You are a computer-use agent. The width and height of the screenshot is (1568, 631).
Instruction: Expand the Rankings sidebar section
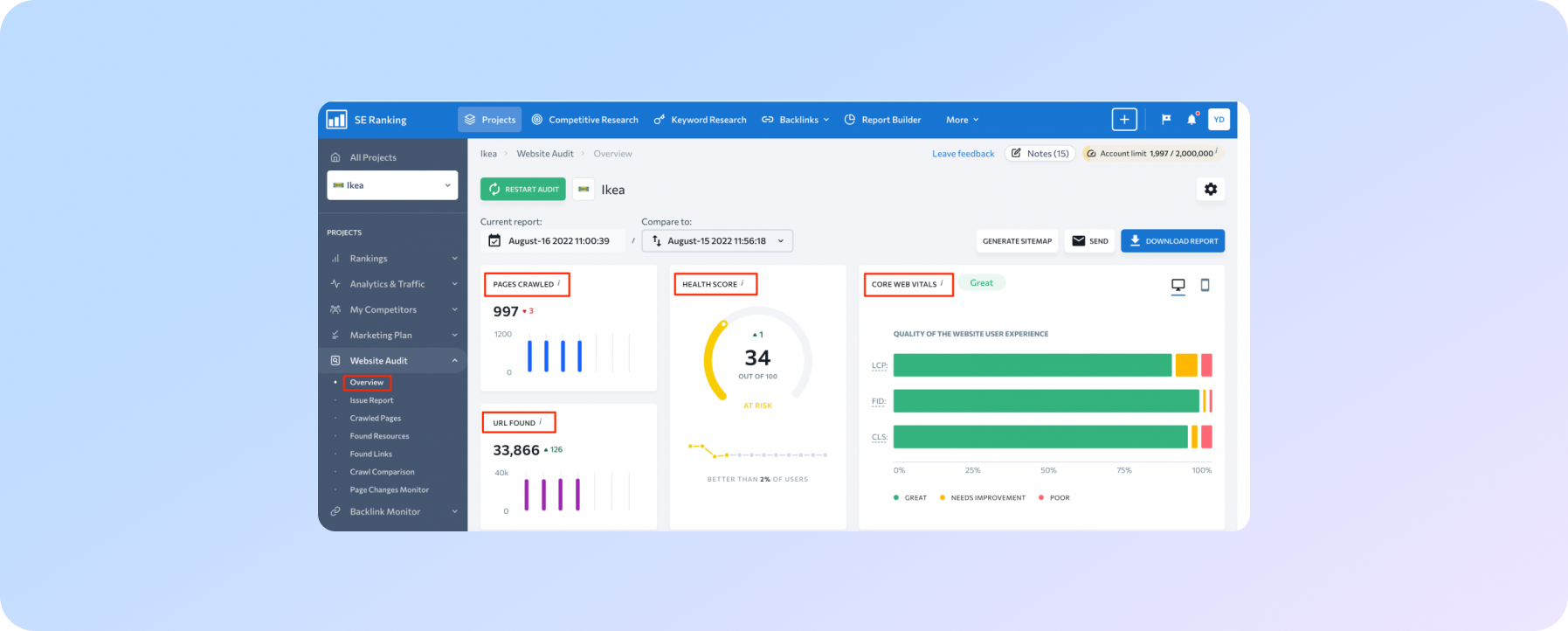click(x=393, y=259)
